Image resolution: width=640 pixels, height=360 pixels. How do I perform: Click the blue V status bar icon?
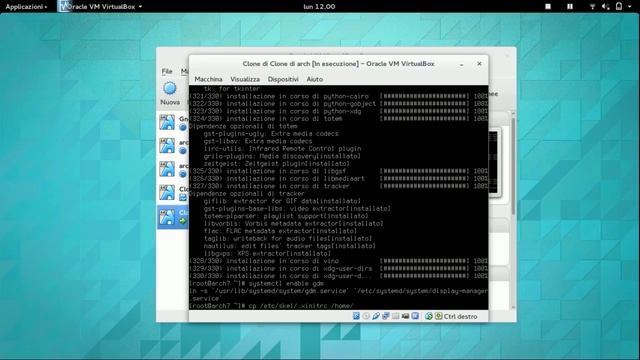pyautogui.click(x=415, y=316)
